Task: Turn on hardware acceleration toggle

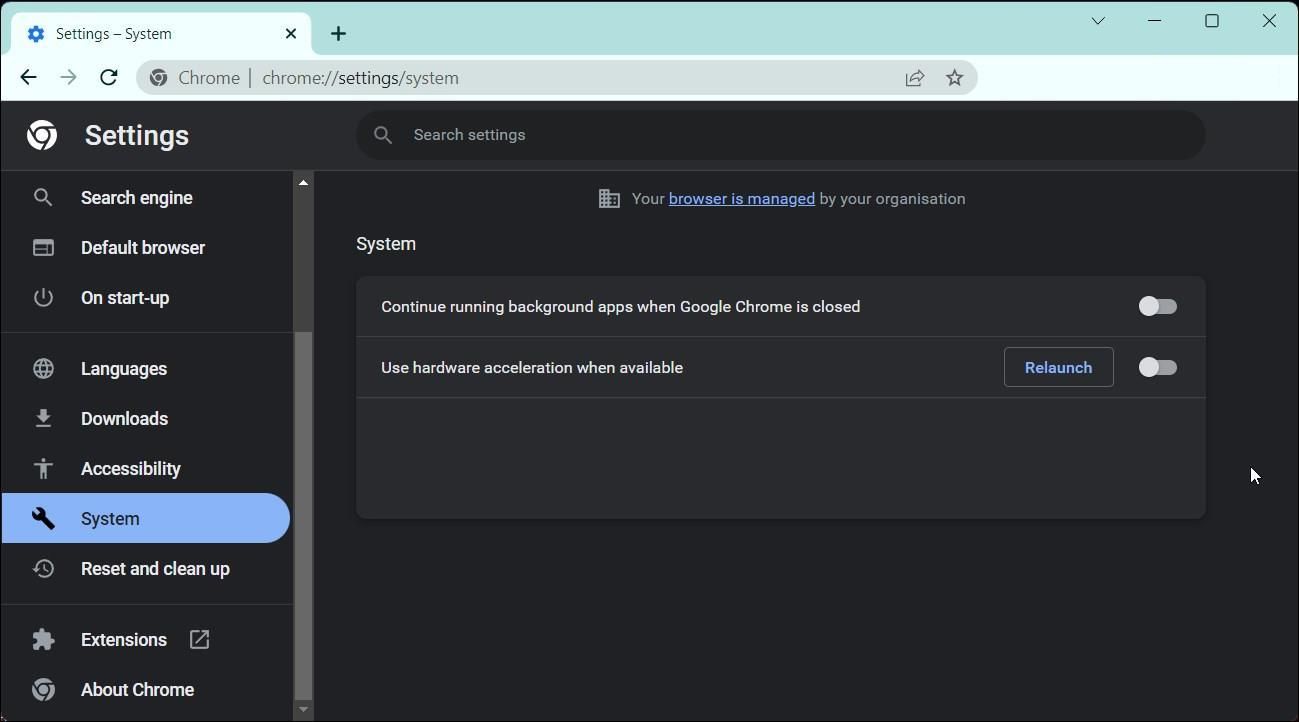Action: (1157, 367)
